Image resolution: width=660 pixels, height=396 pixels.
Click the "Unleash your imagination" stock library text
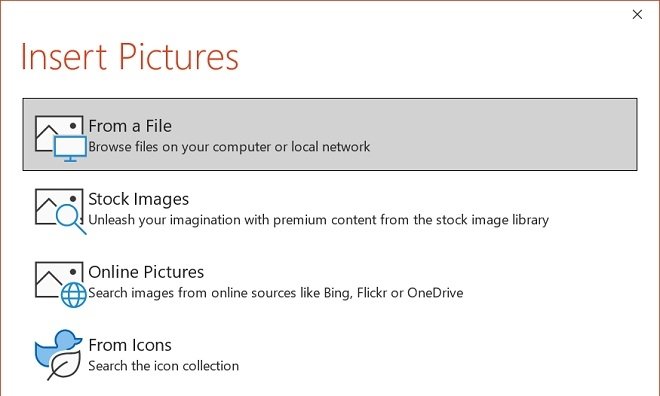[319, 220]
